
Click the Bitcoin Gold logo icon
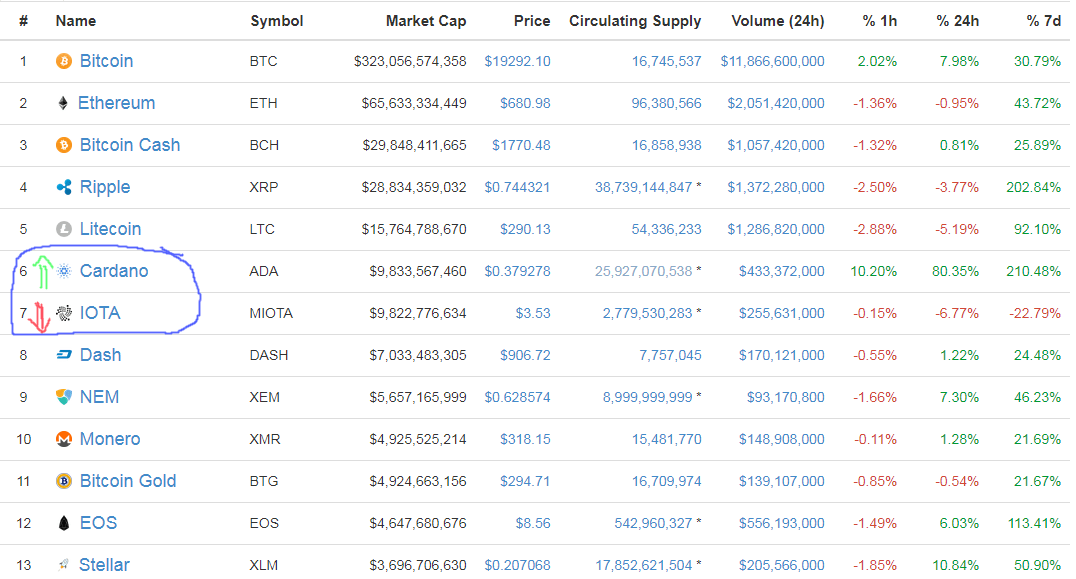(x=64, y=481)
